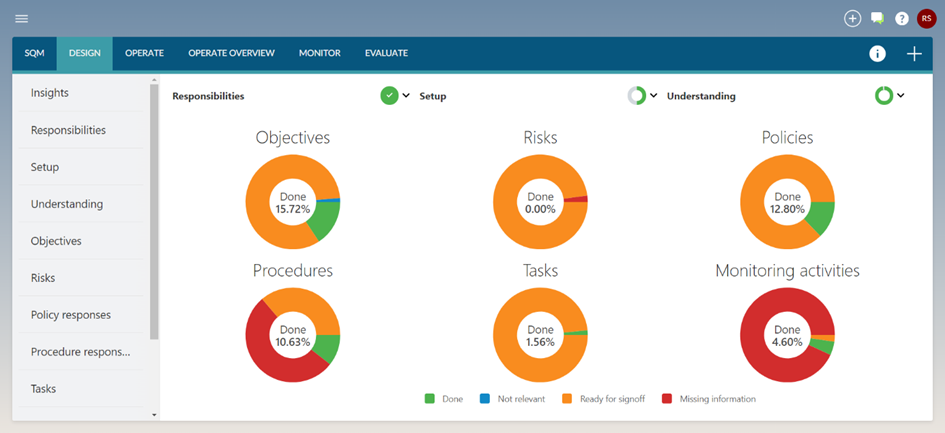The height and width of the screenshot is (433, 945).
Task: Expand the Setup status dropdown arrow
Action: (x=654, y=96)
